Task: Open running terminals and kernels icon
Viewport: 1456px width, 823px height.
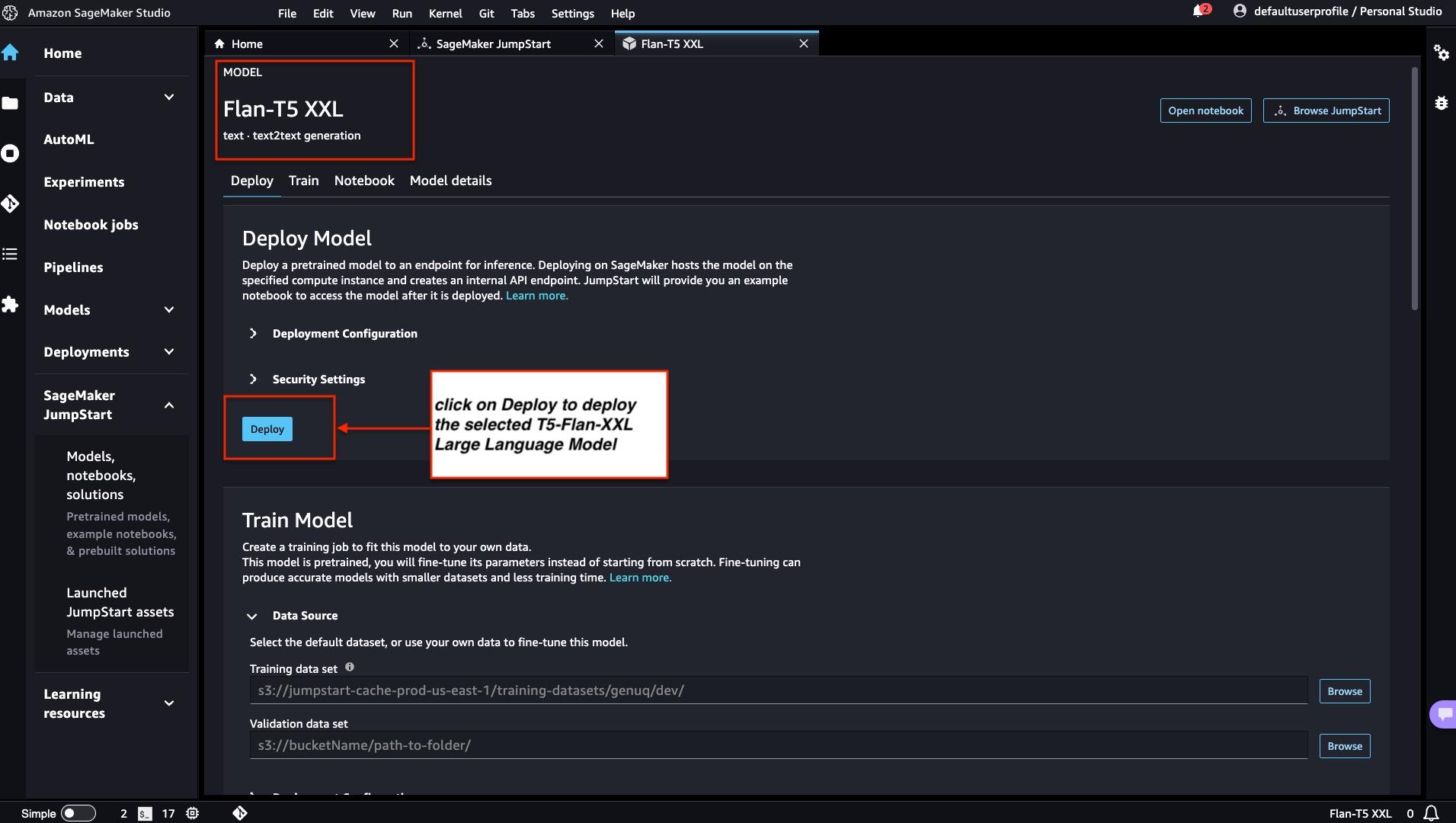Action: [x=11, y=153]
